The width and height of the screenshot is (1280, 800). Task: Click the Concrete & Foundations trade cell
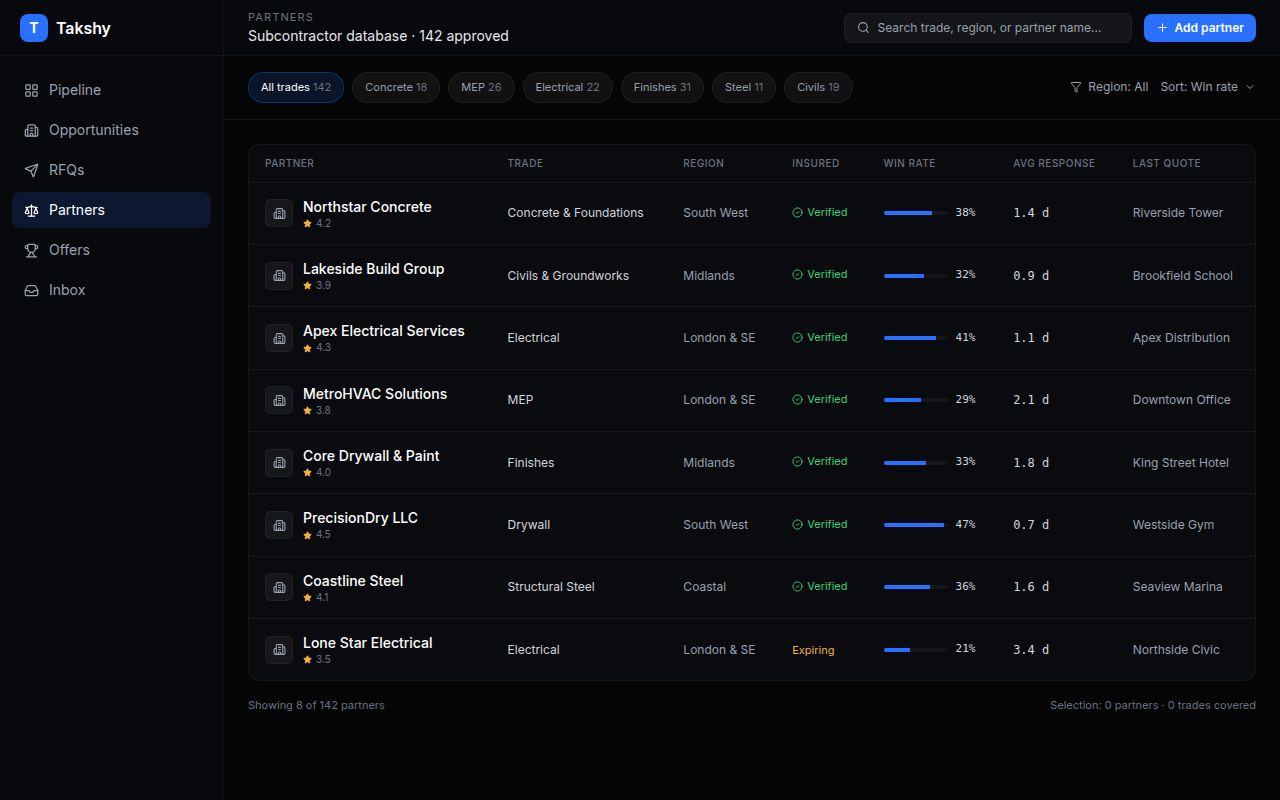(x=575, y=213)
